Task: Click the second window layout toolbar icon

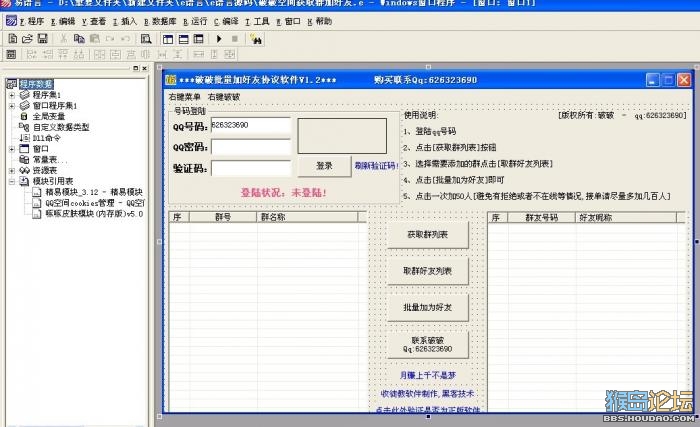Action: click(x=183, y=39)
